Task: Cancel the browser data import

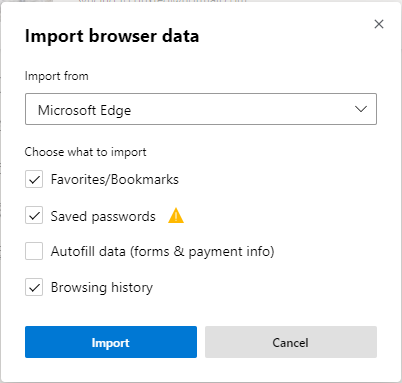Action: [x=291, y=342]
